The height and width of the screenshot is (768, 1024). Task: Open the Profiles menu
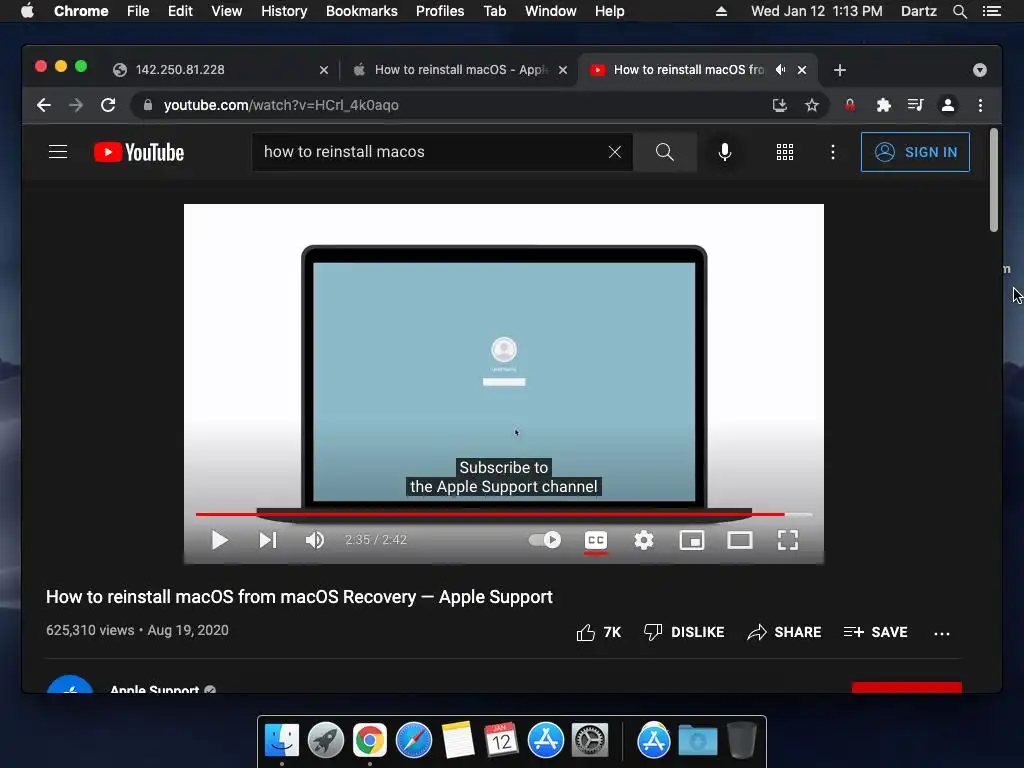pyautogui.click(x=440, y=11)
